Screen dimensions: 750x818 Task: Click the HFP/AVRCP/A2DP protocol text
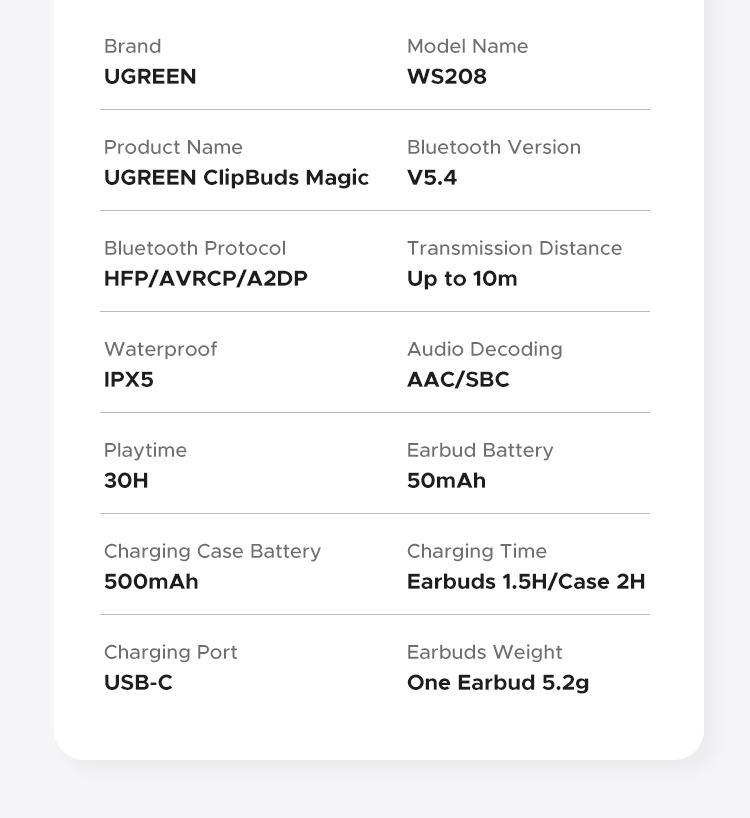point(205,279)
